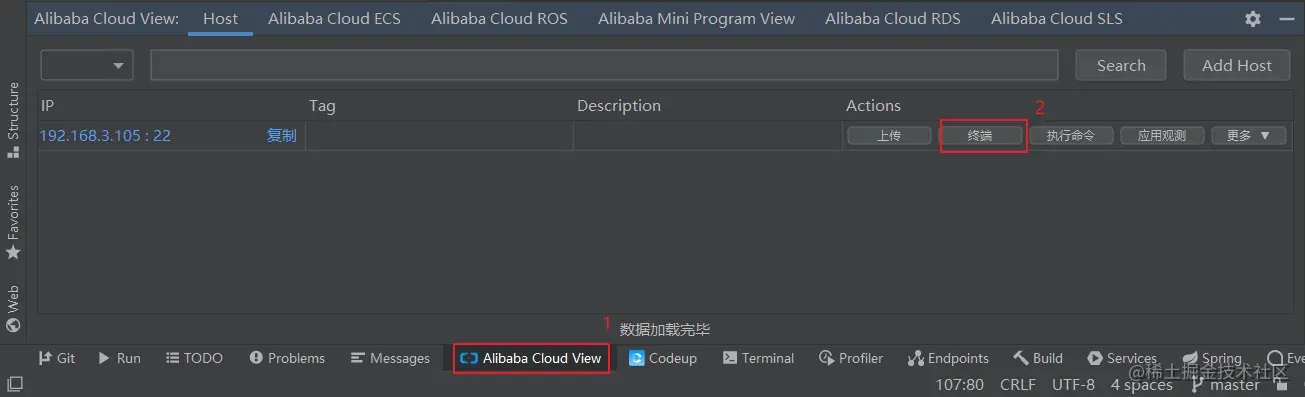Open the Terminal tool window
The image size is (1305, 397).
click(x=758, y=358)
